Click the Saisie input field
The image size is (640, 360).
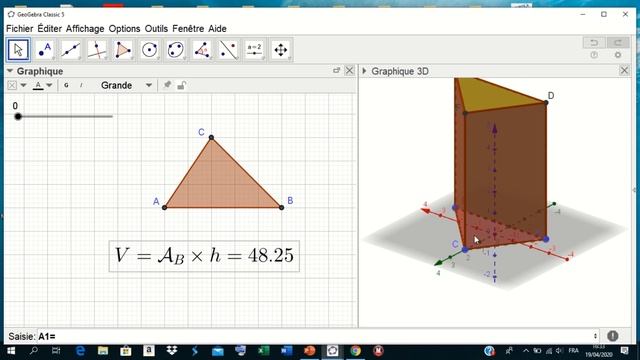pyautogui.click(x=316, y=336)
